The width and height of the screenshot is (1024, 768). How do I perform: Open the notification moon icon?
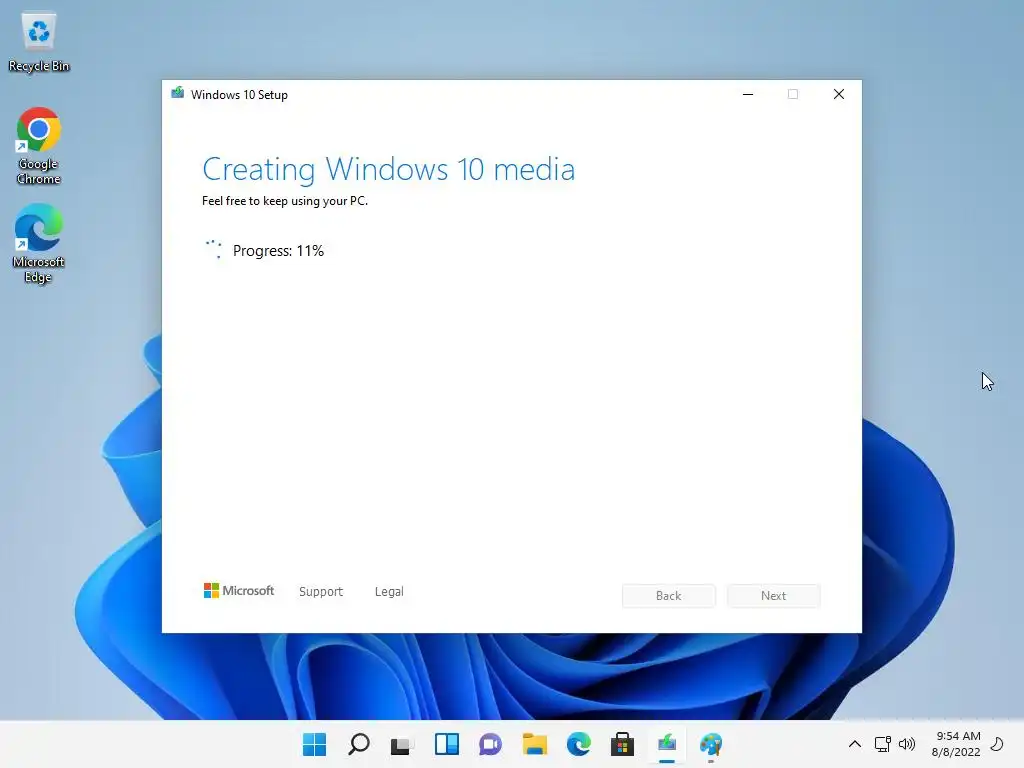(997, 744)
